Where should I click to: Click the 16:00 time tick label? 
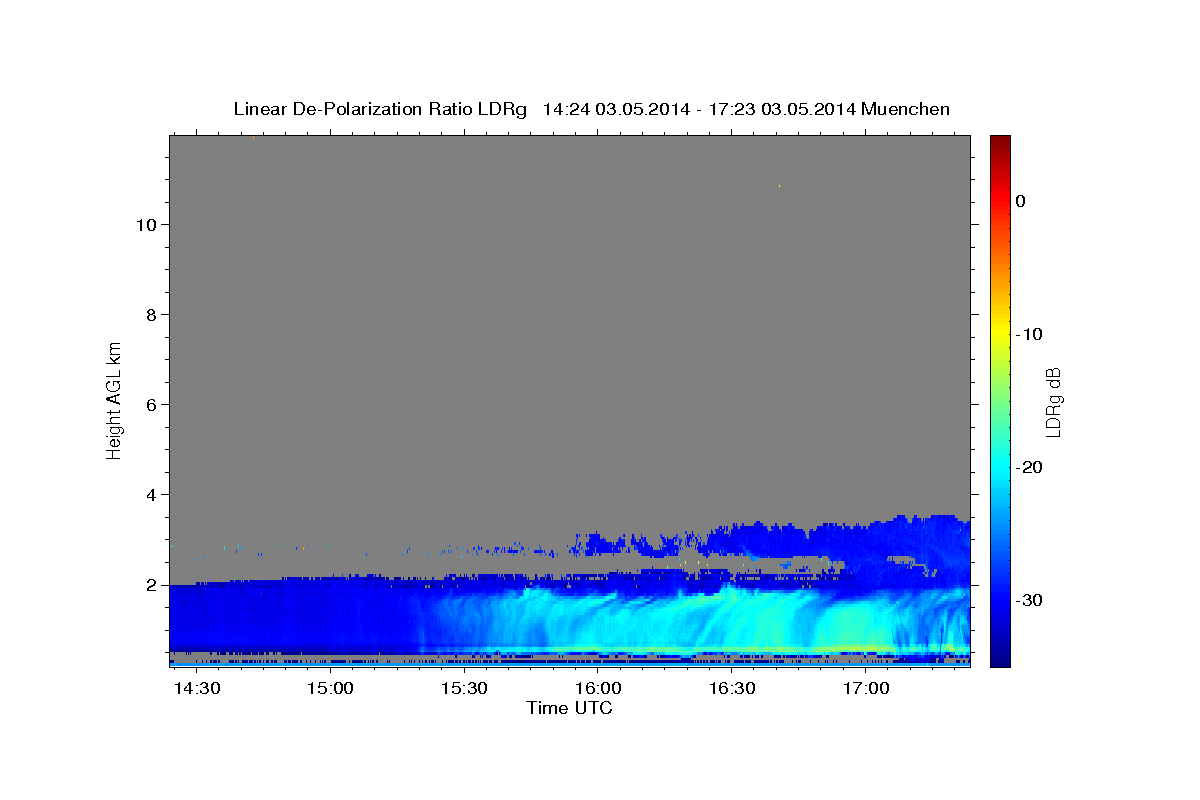[x=598, y=689]
